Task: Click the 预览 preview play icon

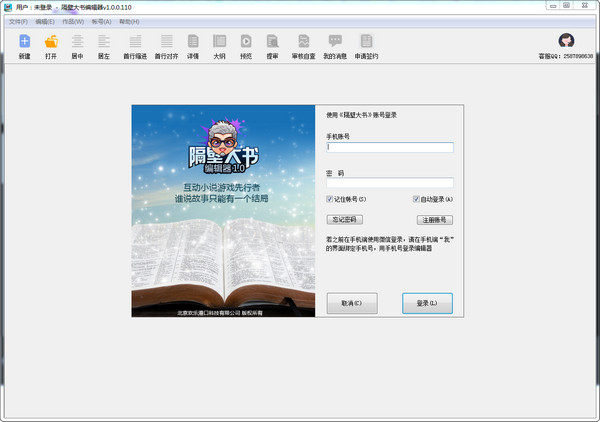Action: click(x=246, y=41)
